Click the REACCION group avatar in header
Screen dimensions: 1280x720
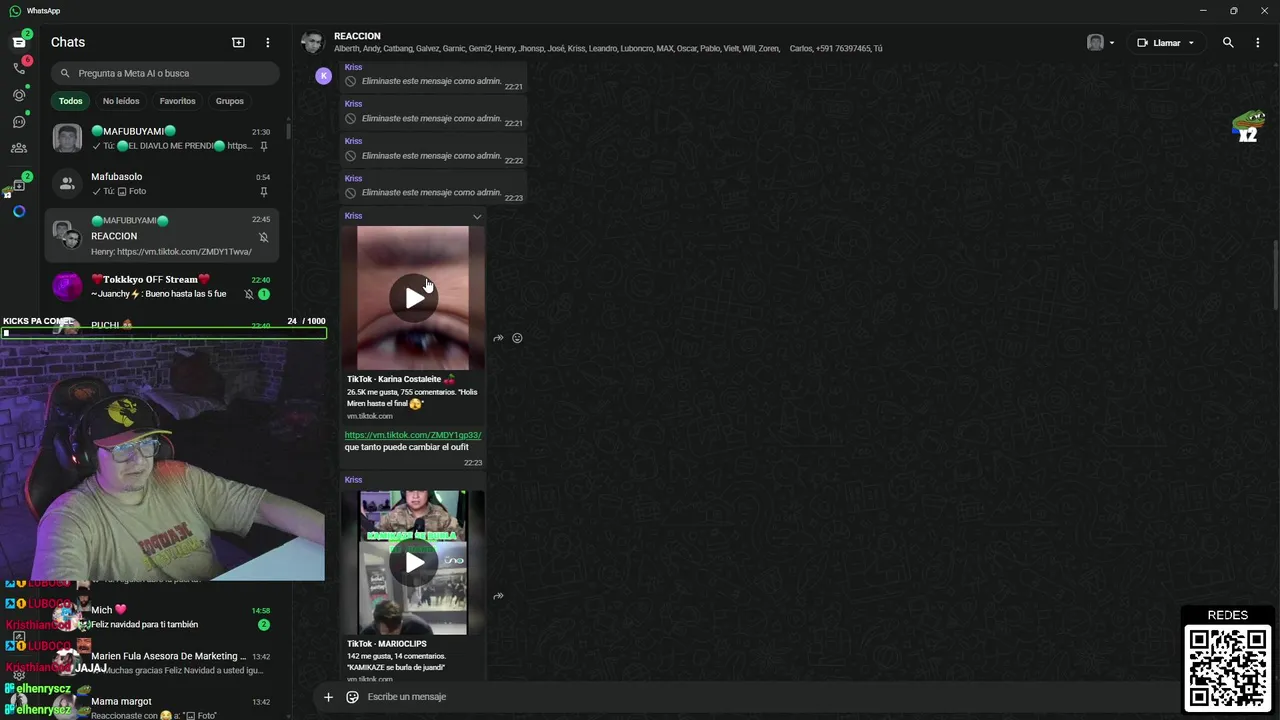313,42
